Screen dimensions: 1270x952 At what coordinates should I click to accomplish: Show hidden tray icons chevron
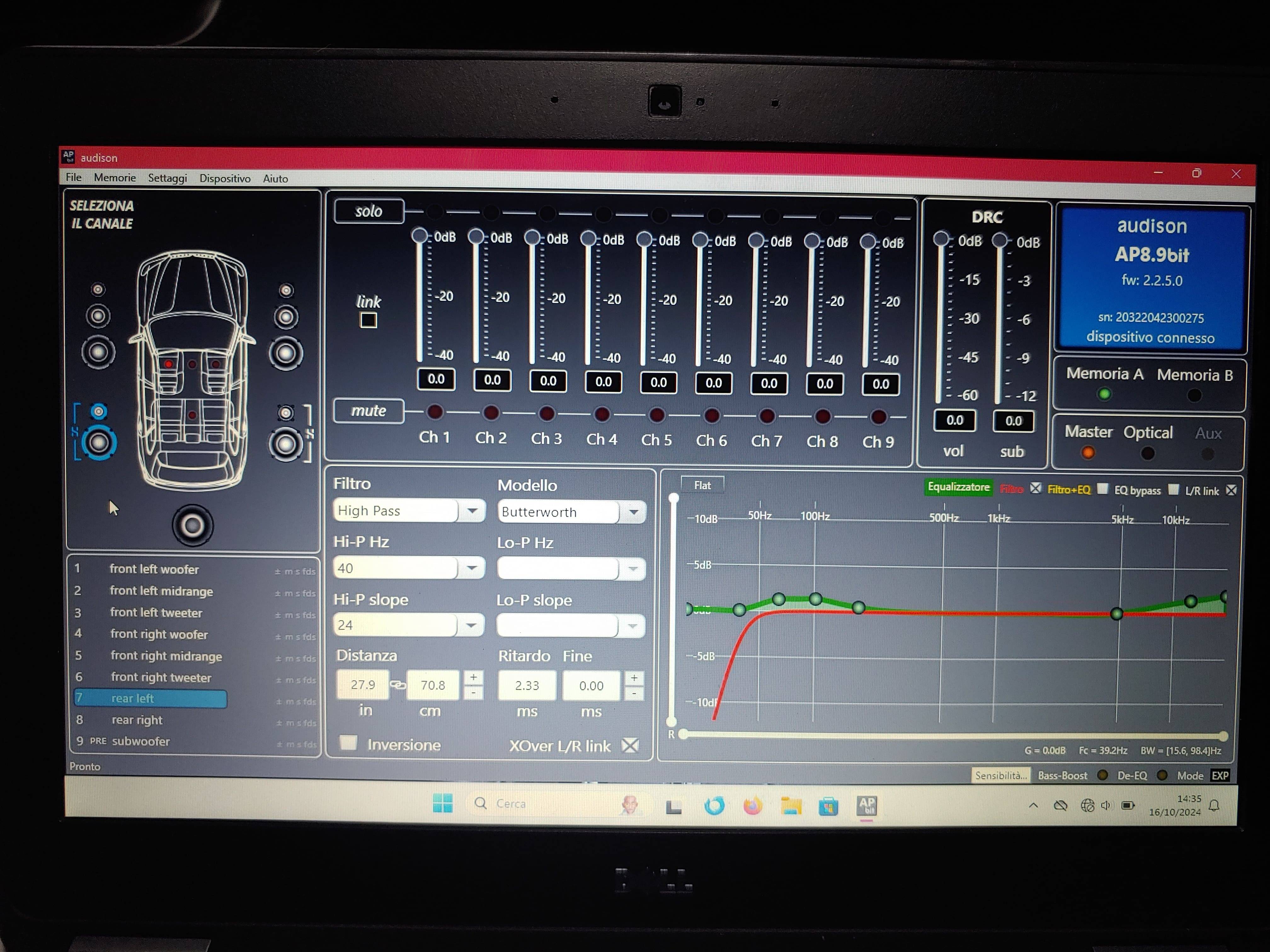[x=1033, y=805]
